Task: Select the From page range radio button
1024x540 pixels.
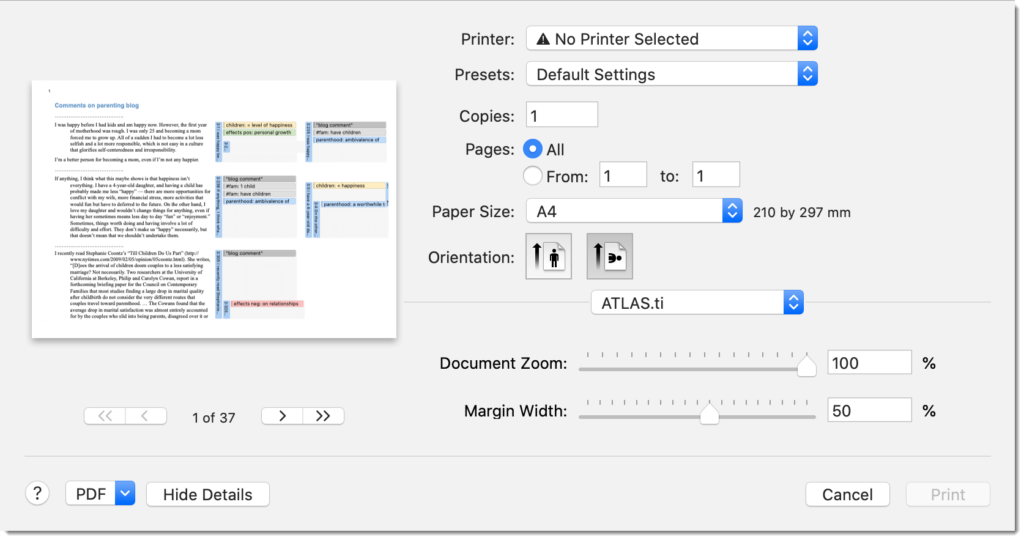Action: click(x=533, y=176)
